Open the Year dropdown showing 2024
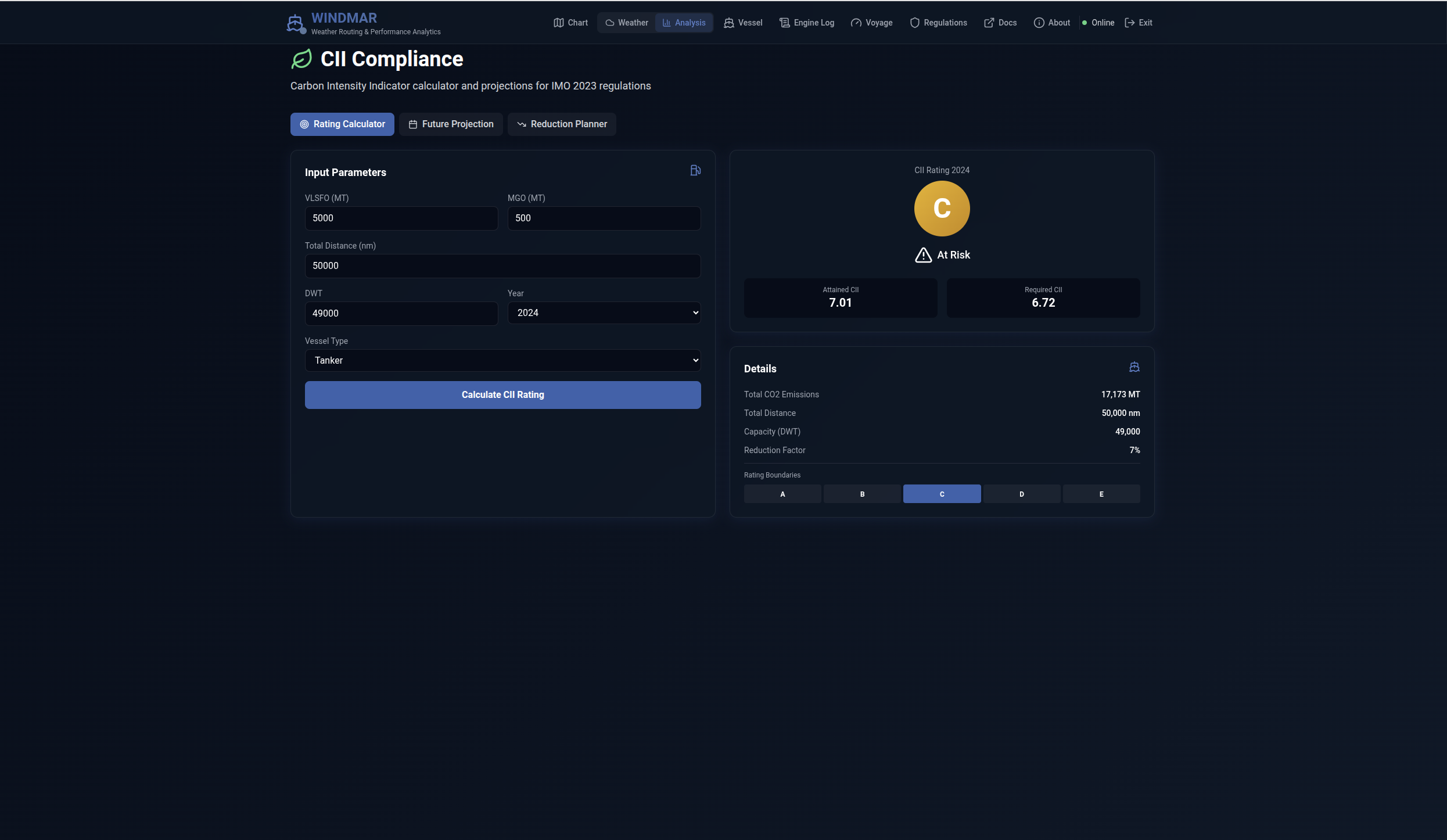 604,313
